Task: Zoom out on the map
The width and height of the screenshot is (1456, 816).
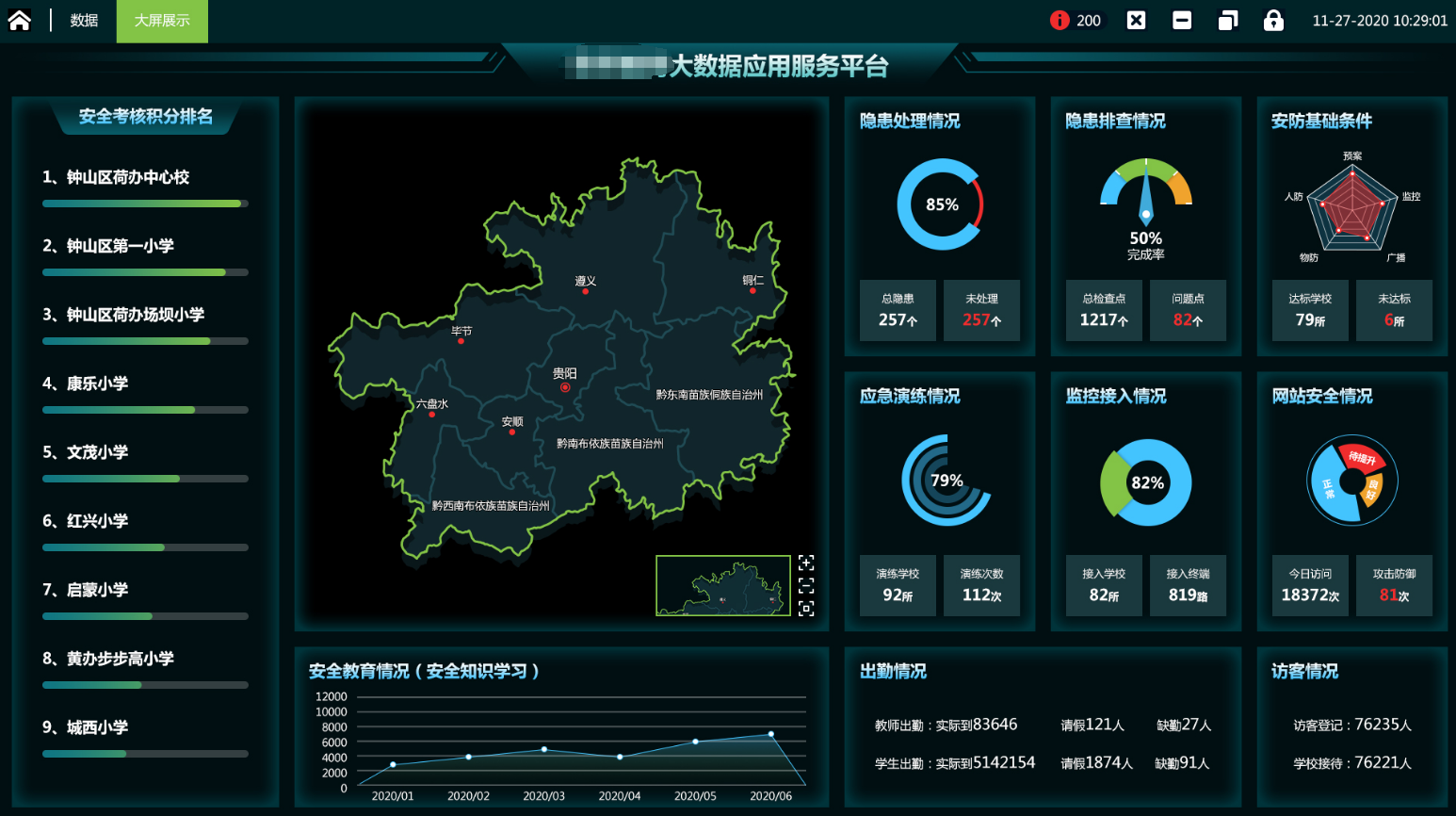Action: [x=806, y=585]
